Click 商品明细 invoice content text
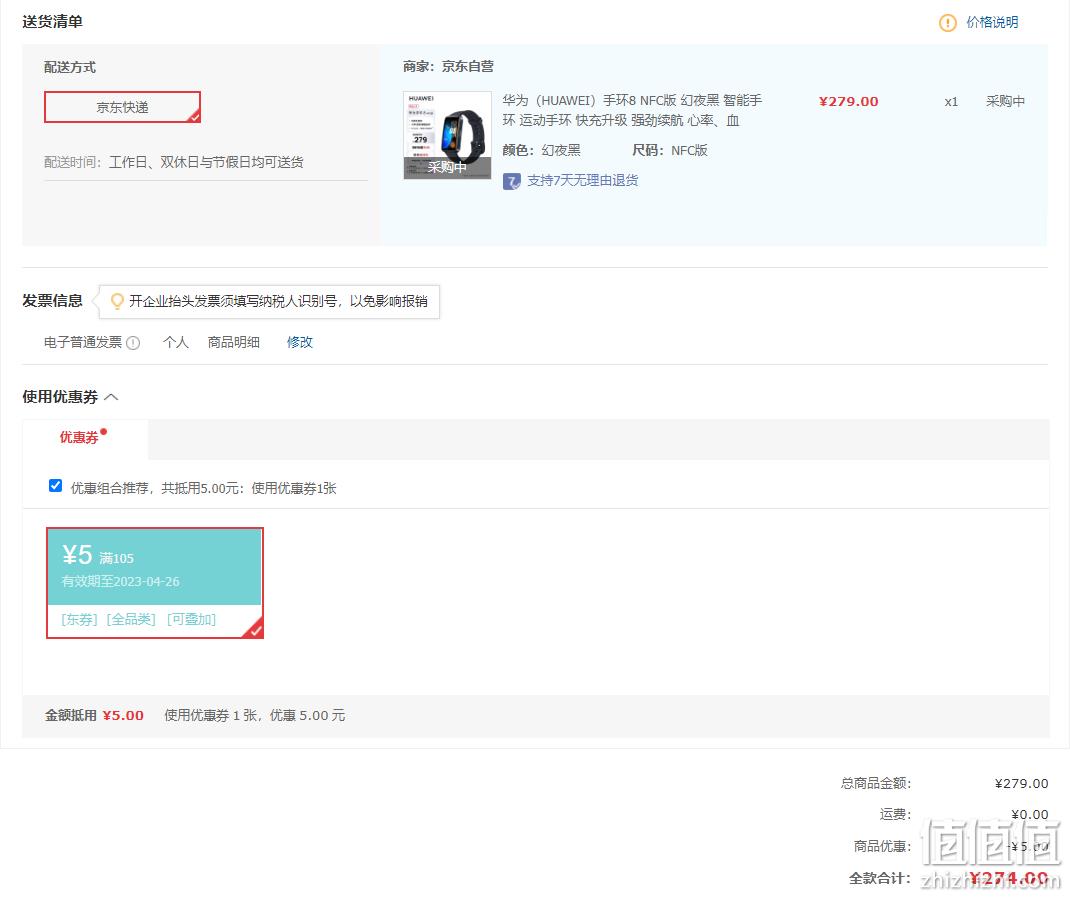Viewport: 1070px width, 898px height. pos(233,342)
